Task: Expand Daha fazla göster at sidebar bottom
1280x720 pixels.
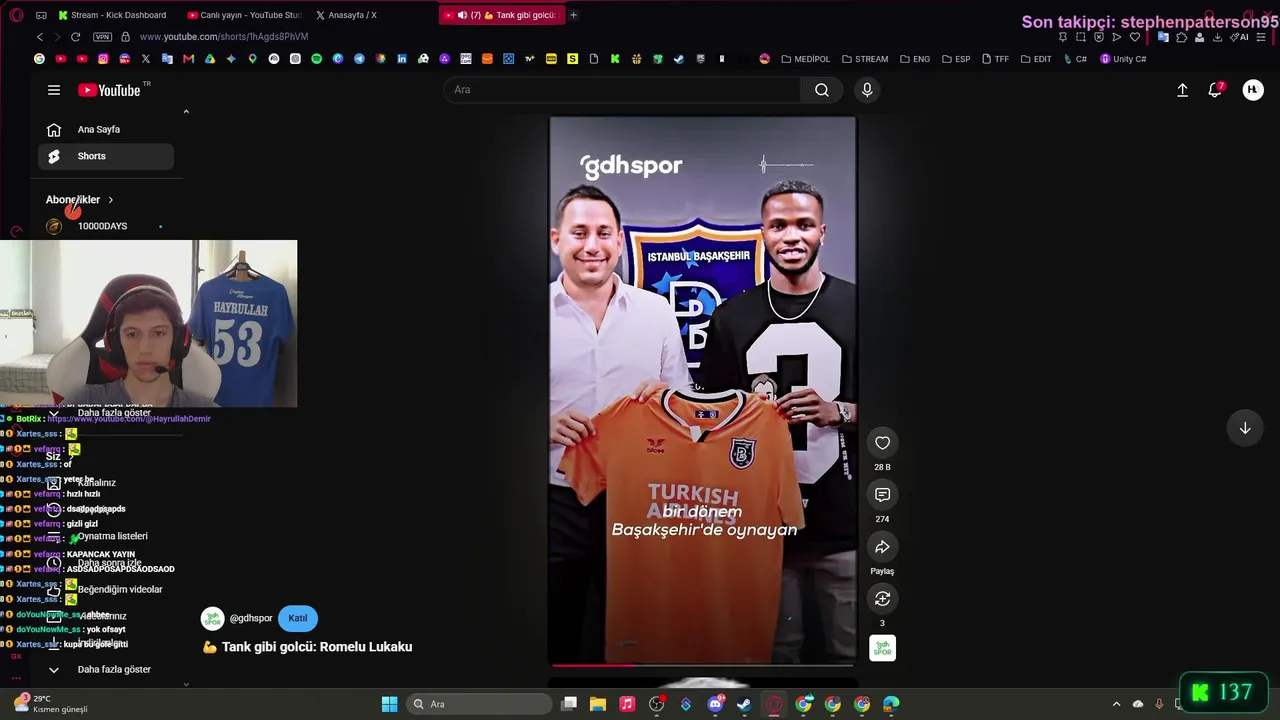Action: [x=106, y=669]
